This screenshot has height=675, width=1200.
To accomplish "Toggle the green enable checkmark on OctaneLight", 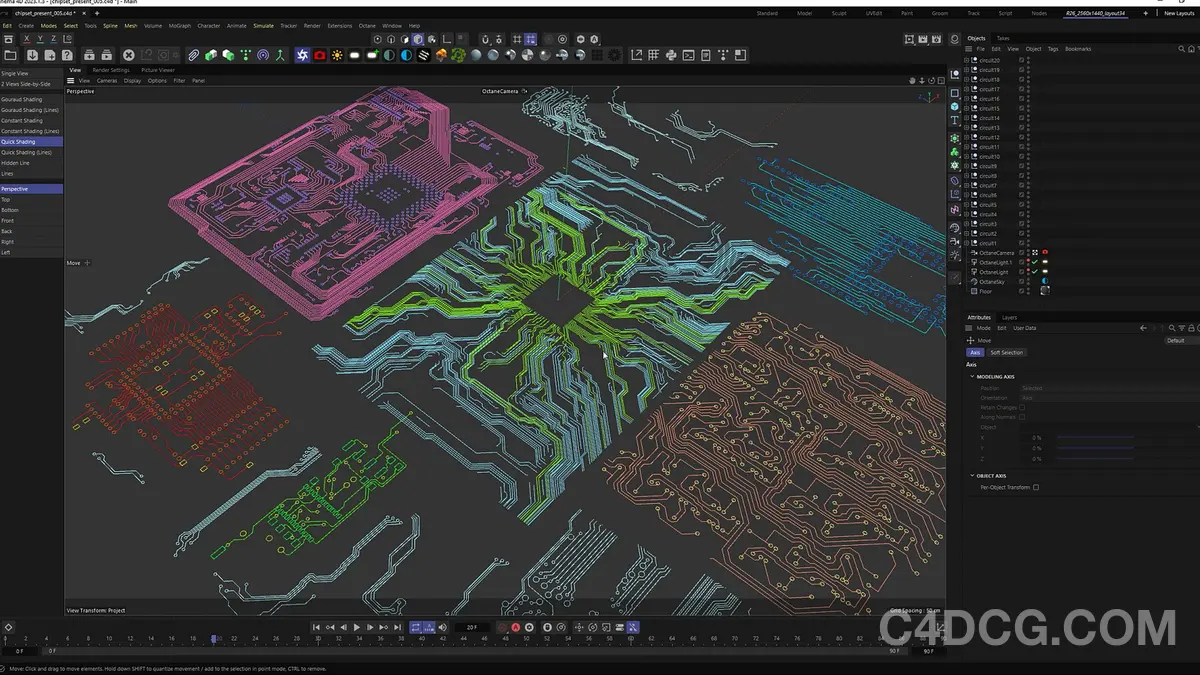I will point(1035,270).
